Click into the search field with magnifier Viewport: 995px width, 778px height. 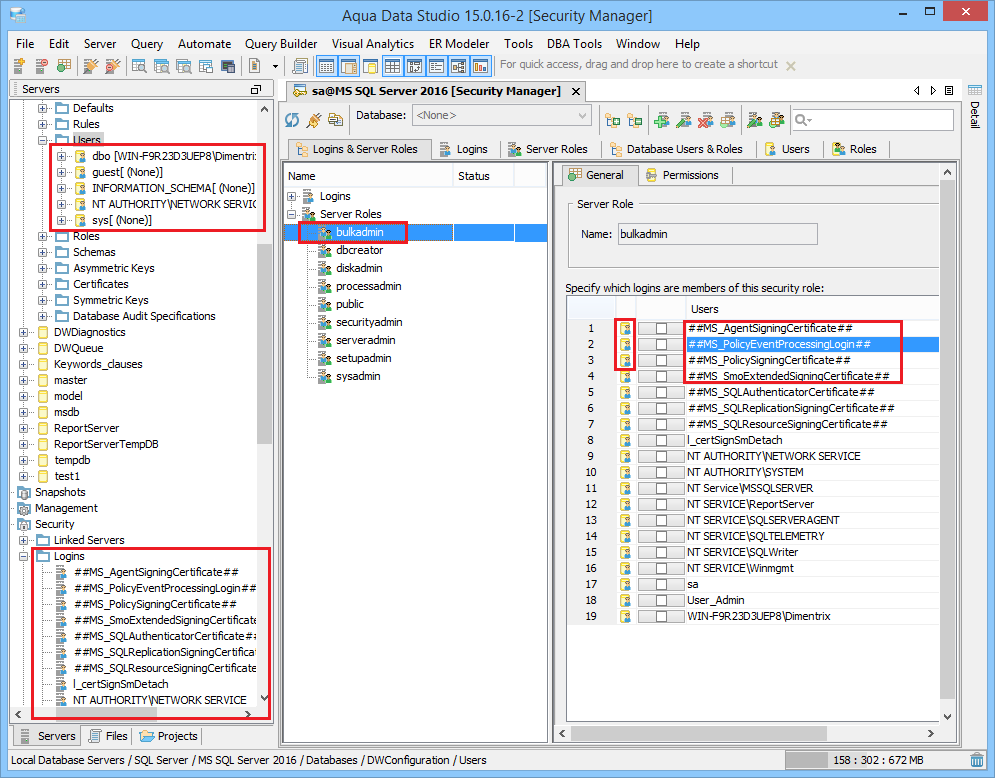(873, 120)
